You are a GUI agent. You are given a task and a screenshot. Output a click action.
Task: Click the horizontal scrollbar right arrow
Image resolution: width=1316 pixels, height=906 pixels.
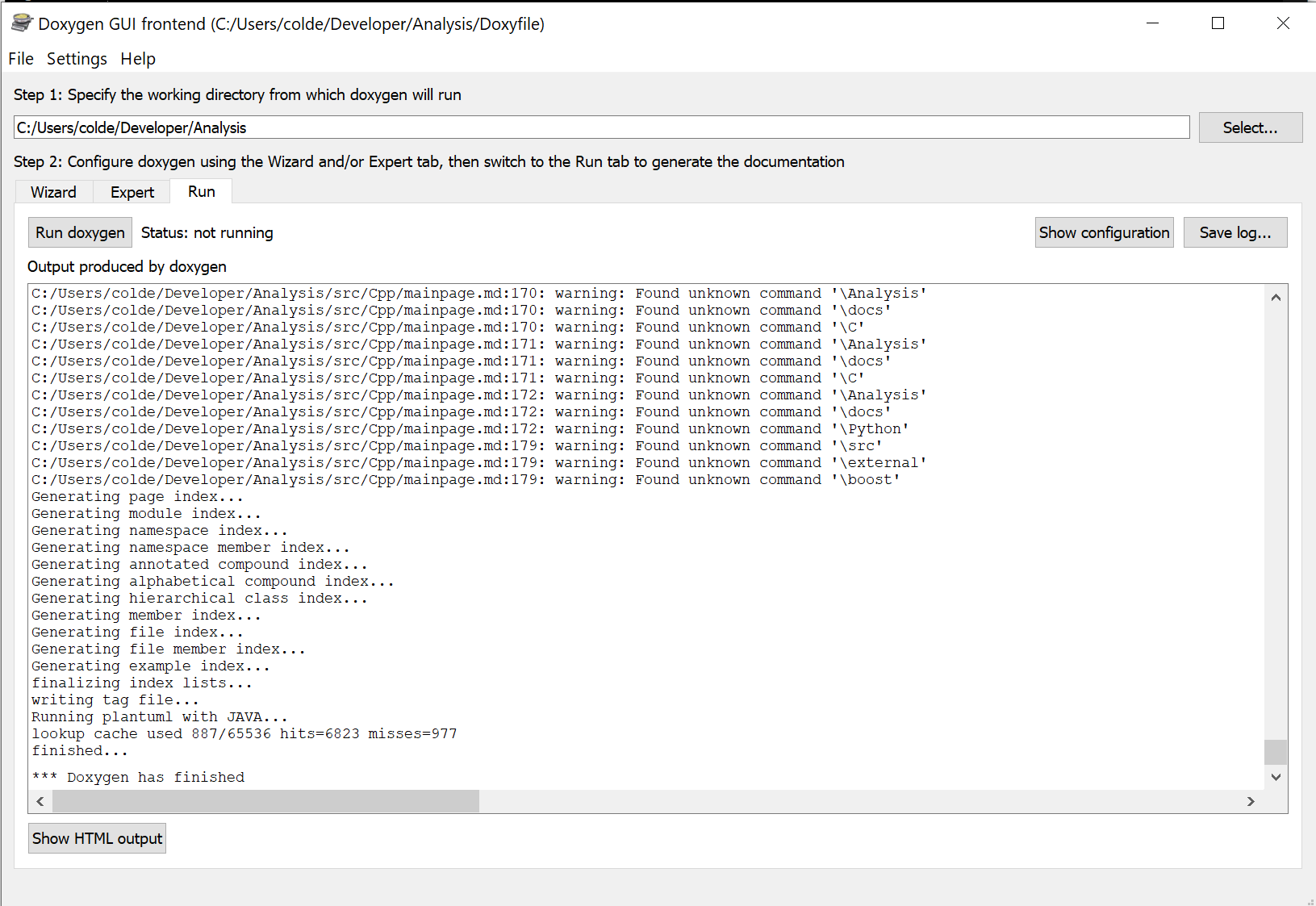[1251, 801]
